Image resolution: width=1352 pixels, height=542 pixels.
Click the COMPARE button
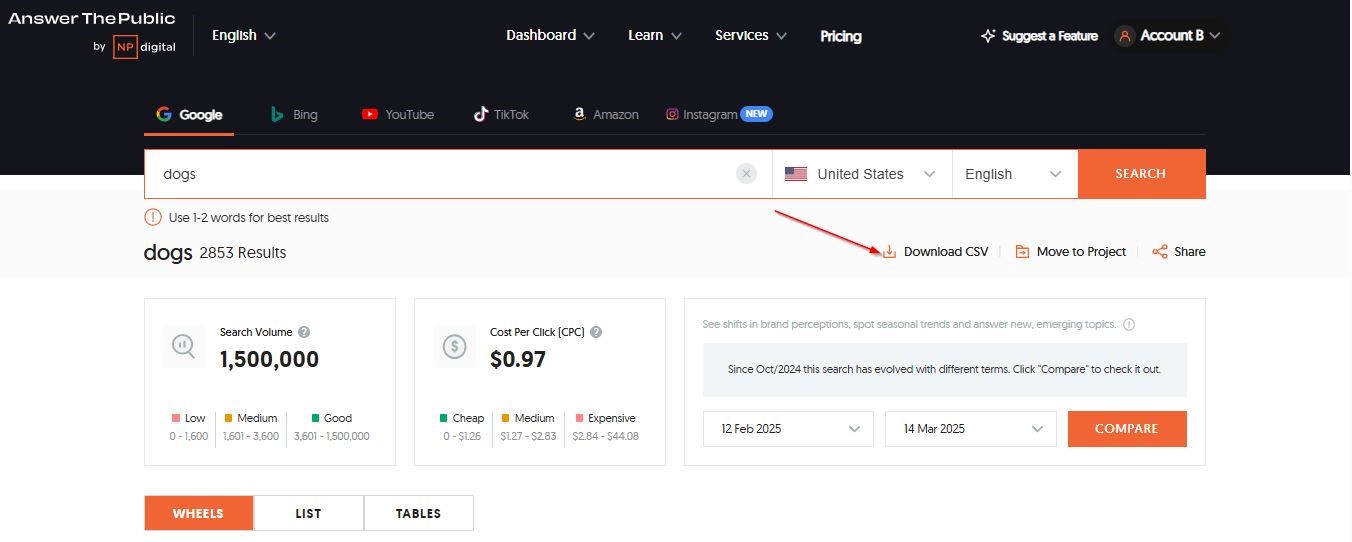[x=1126, y=429]
